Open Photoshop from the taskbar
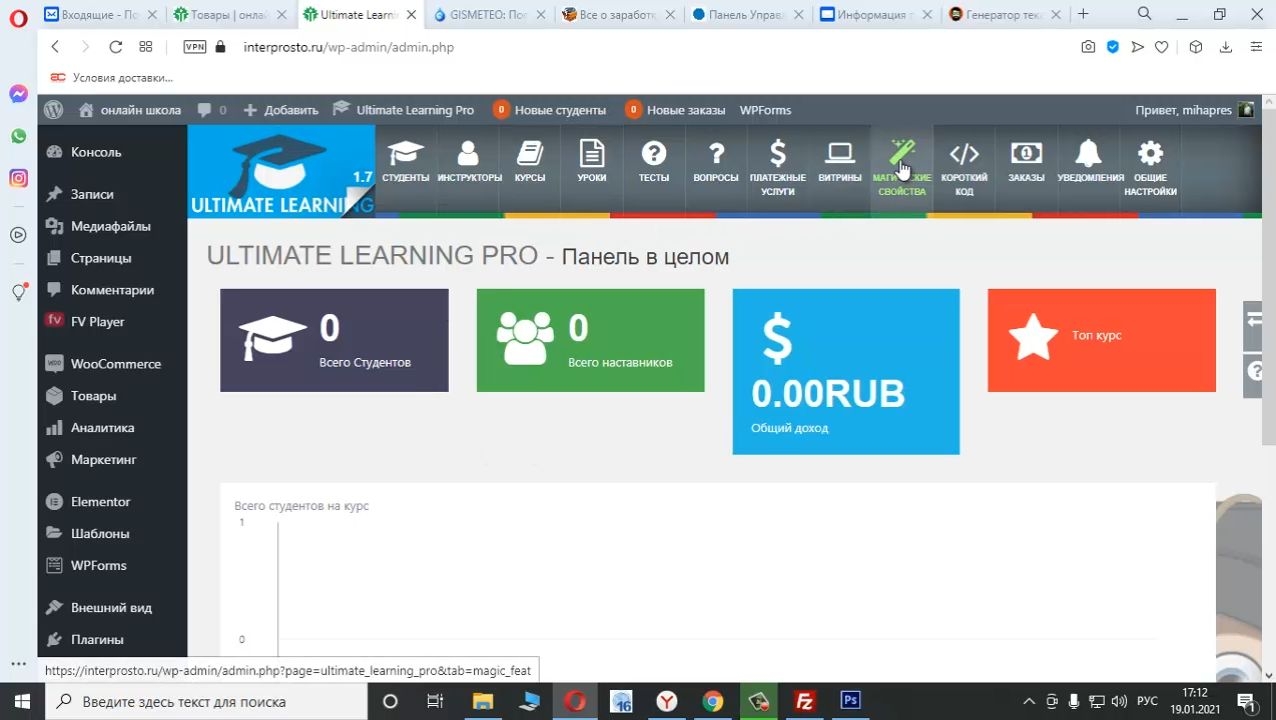1276x720 pixels. point(851,701)
